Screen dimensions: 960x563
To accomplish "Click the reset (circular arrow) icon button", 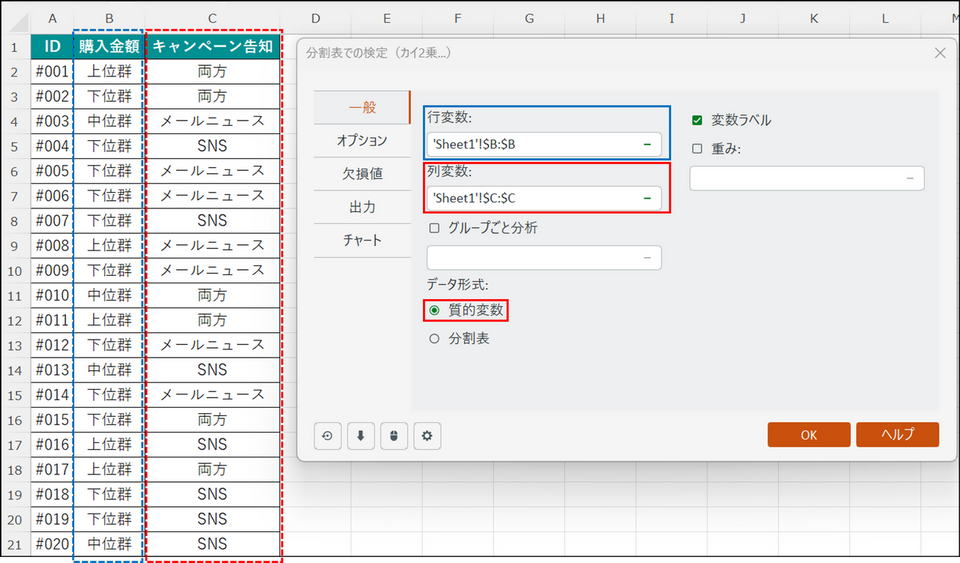I will (x=327, y=436).
